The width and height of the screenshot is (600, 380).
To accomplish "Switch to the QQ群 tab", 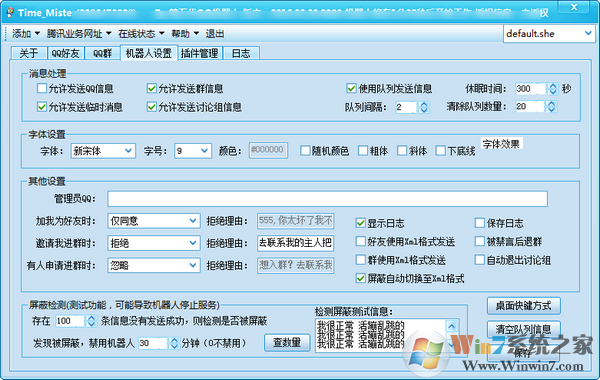I will tap(102, 53).
